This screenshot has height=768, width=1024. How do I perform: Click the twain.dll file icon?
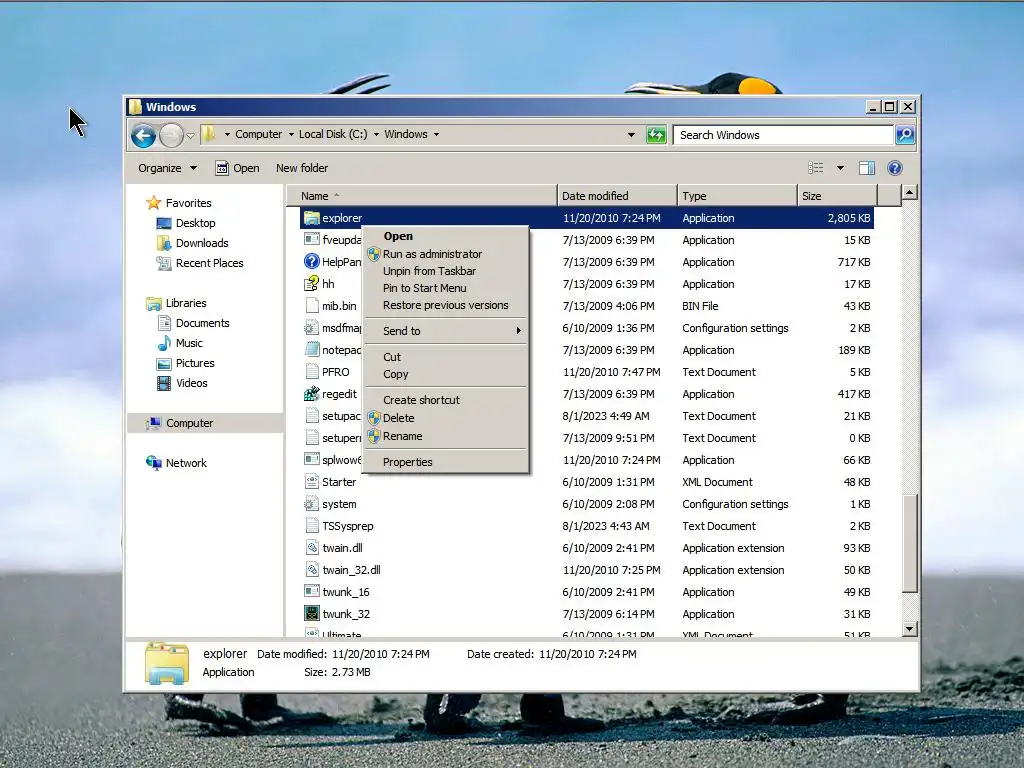[x=312, y=548]
